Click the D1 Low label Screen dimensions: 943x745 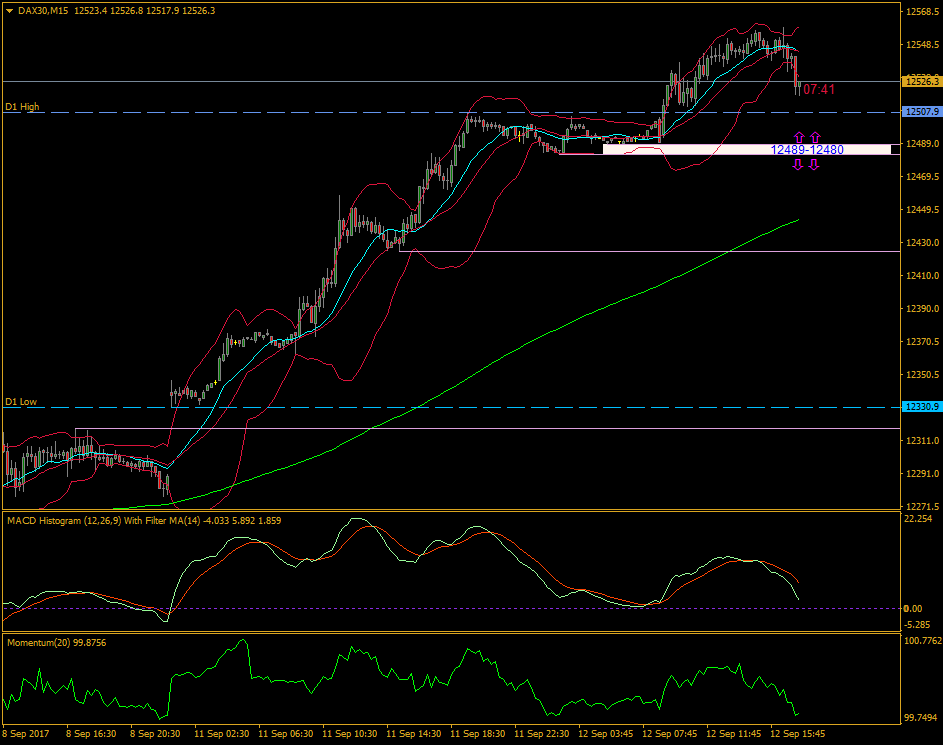[20, 400]
